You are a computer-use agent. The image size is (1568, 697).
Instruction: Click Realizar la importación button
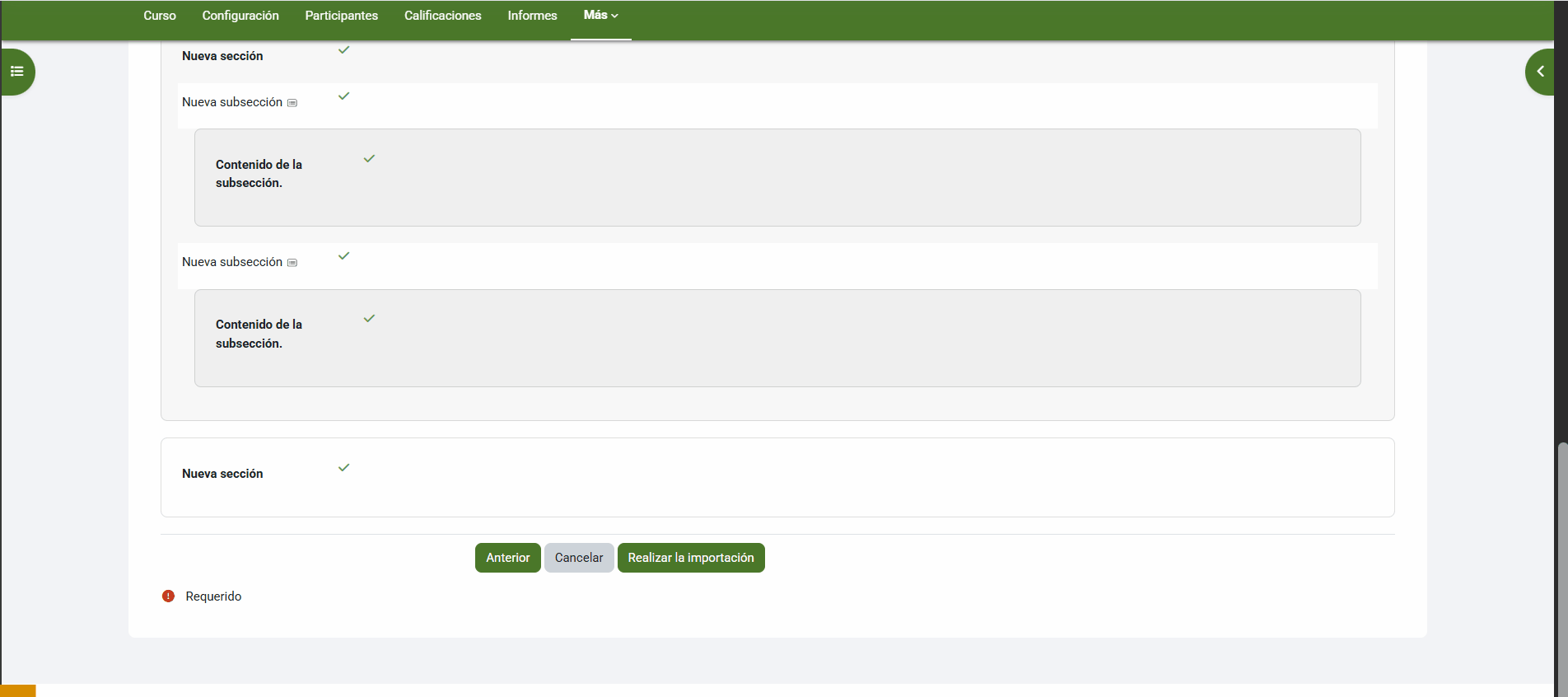690,558
